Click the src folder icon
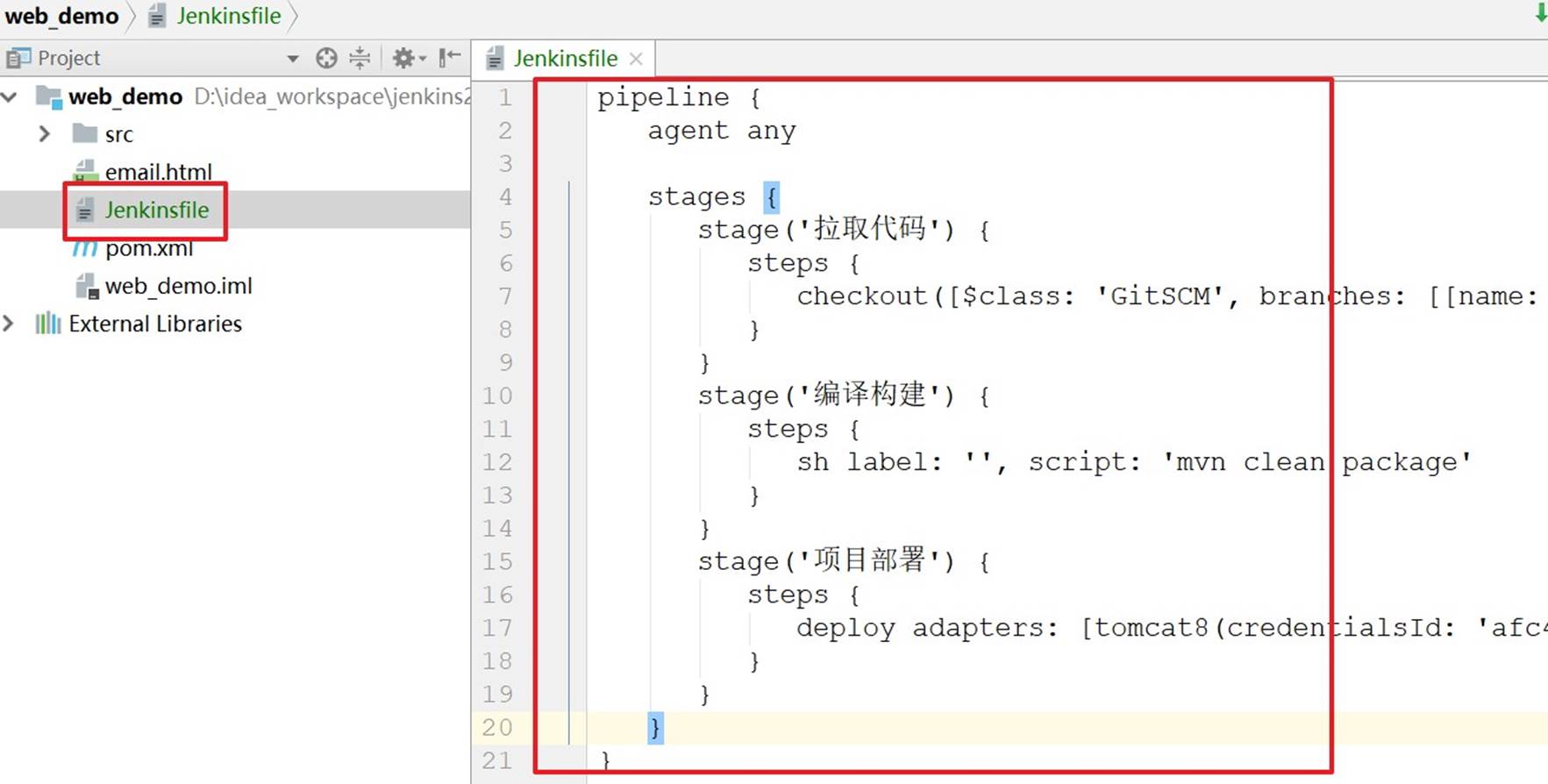1548x784 pixels. tap(85, 133)
